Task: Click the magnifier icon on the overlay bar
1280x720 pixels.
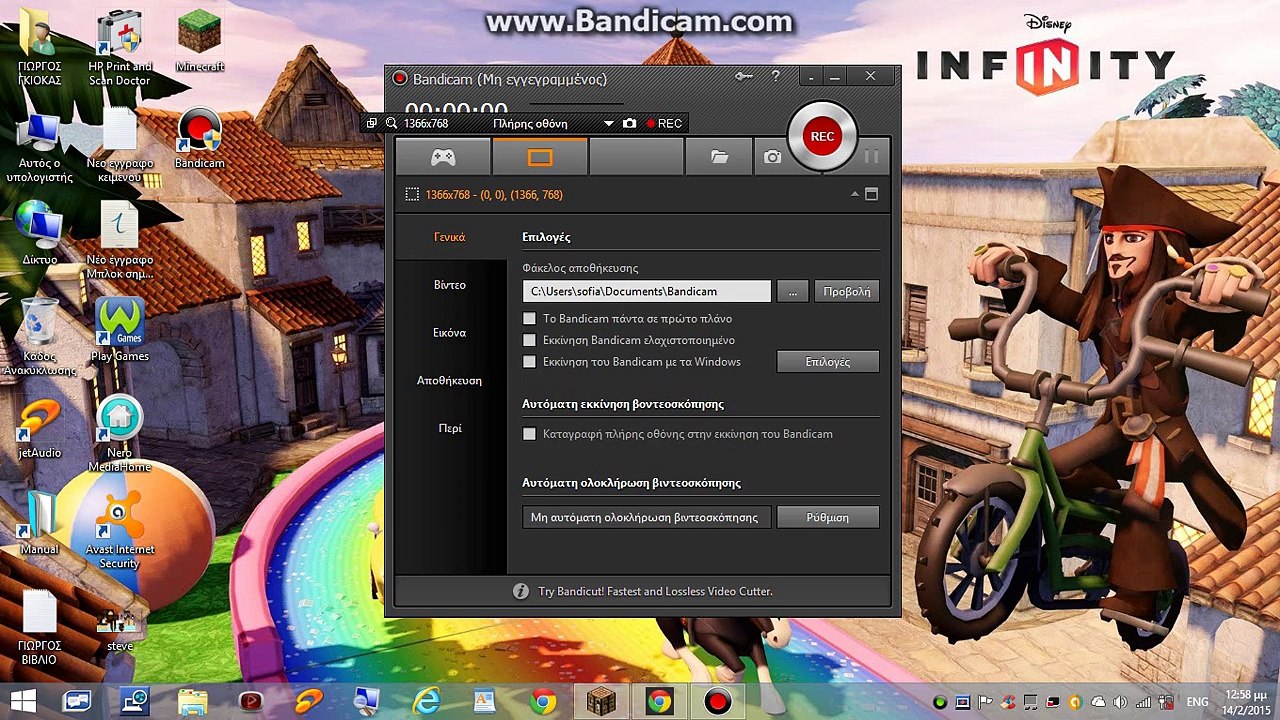Action: pyautogui.click(x=391, y=123)
